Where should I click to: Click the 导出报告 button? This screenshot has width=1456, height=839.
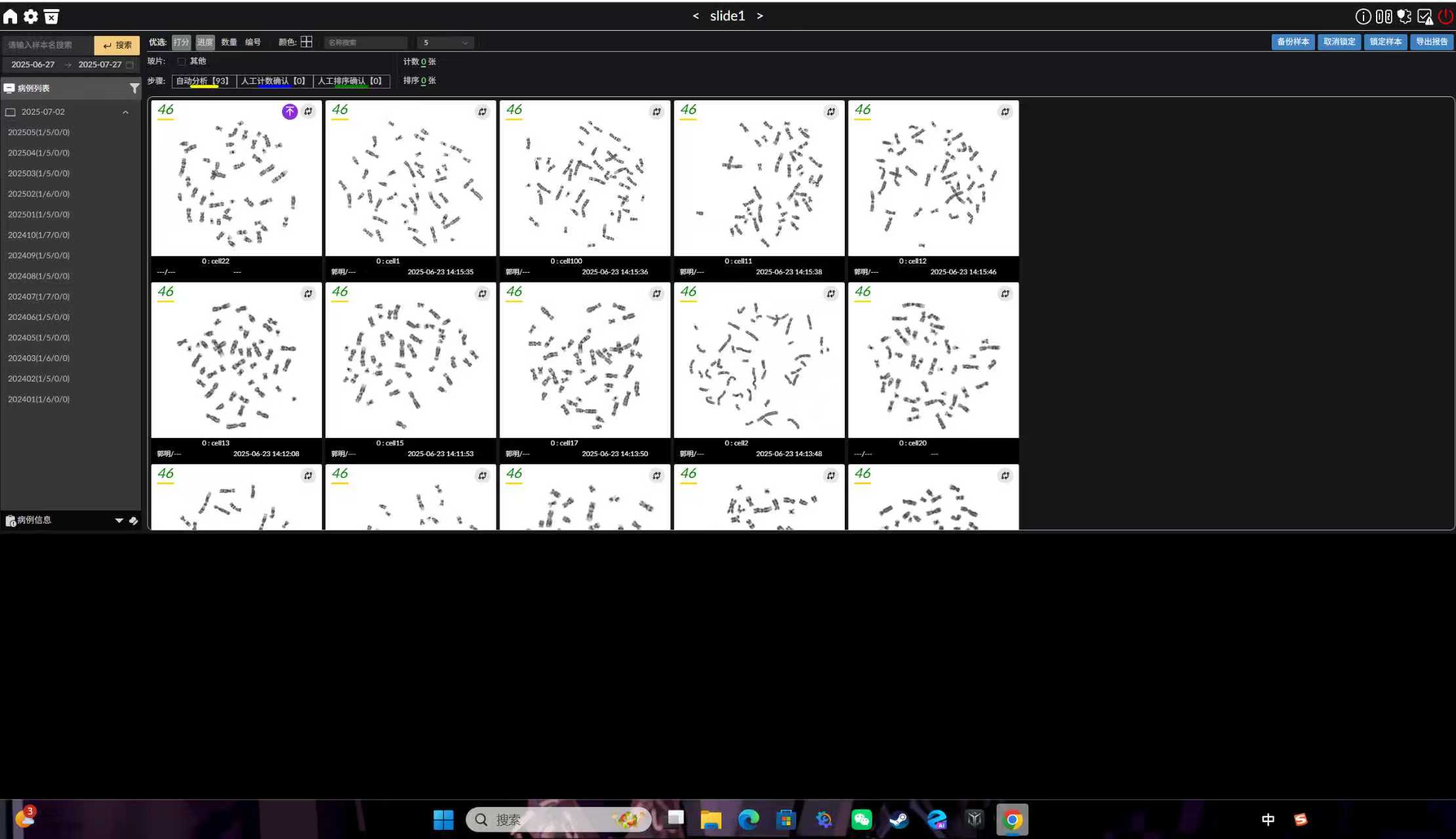pos(1432,42)
